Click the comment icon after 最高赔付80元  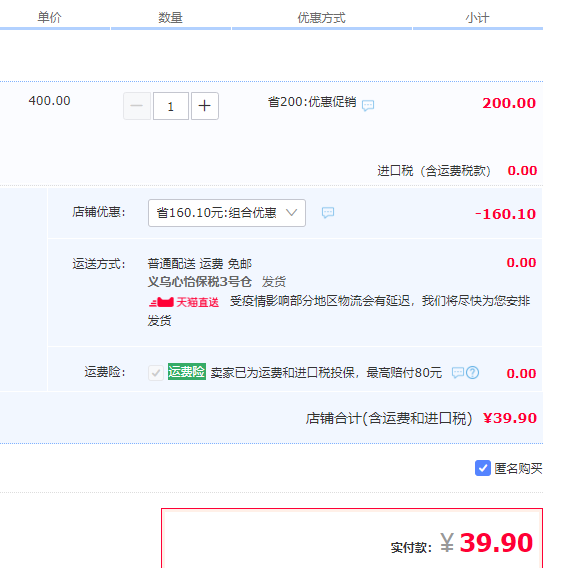pos(458,372)
